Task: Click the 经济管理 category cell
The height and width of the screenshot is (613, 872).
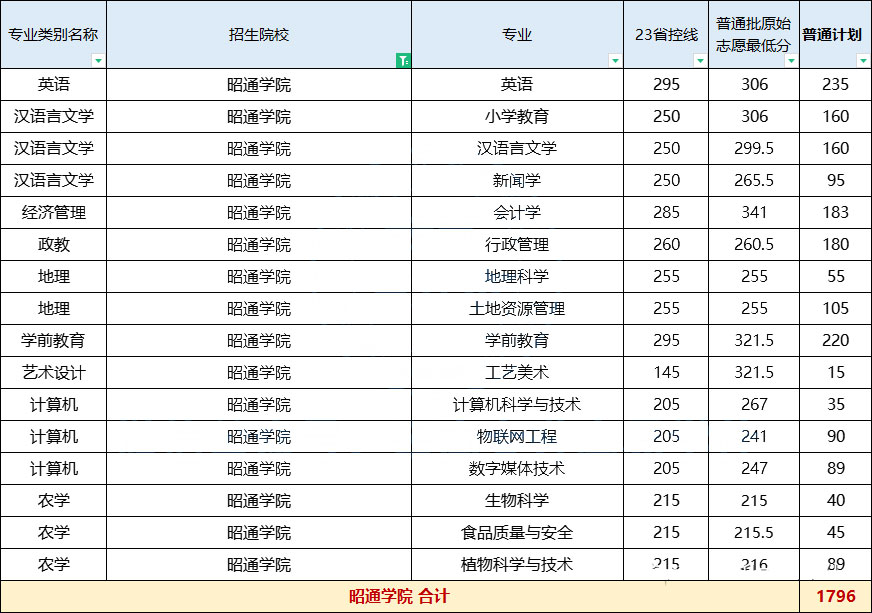Action: pos(54,213)
